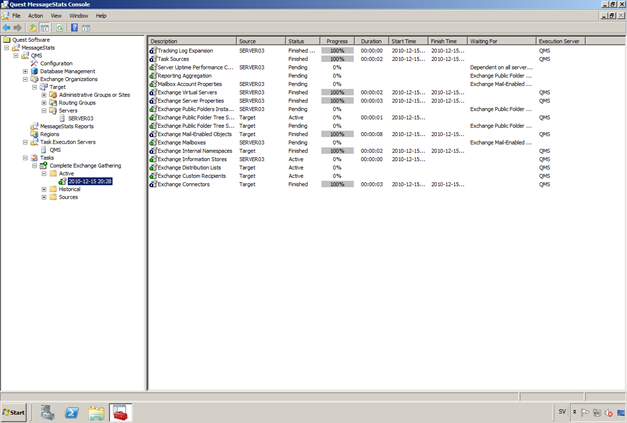The height and width of the screenshot is (423, 627).
Task: Click the SERVER03 server icon in tree
Action: point(62,118)
